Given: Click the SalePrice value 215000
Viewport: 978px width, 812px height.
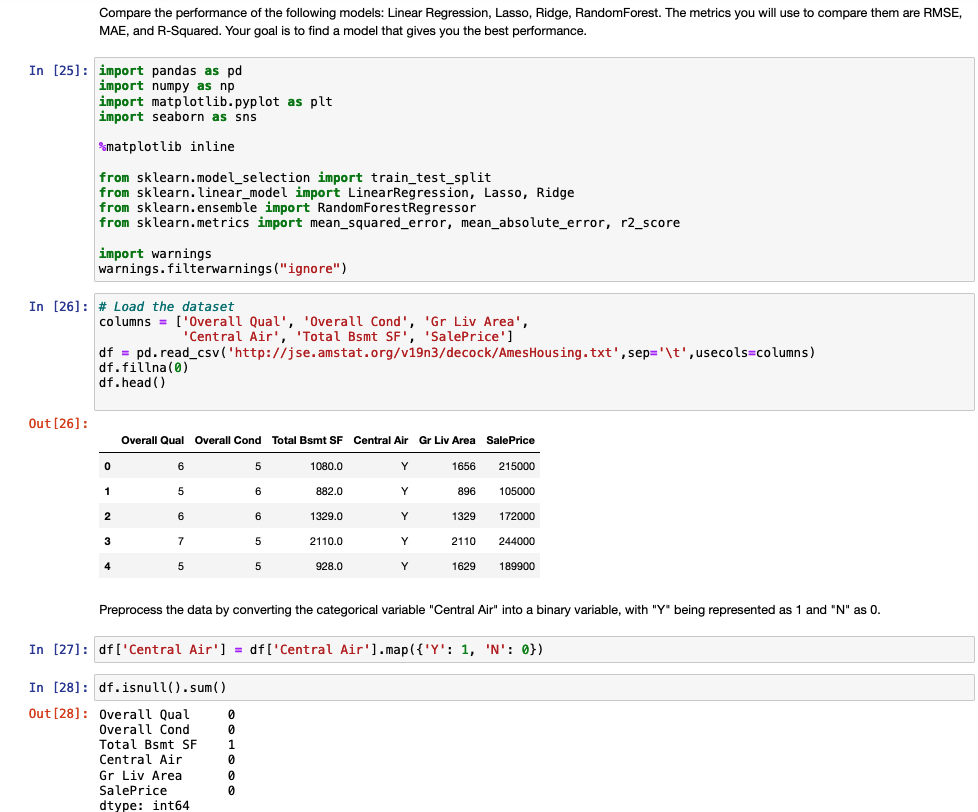Looking at the screenshot, I should pos(516,466).
